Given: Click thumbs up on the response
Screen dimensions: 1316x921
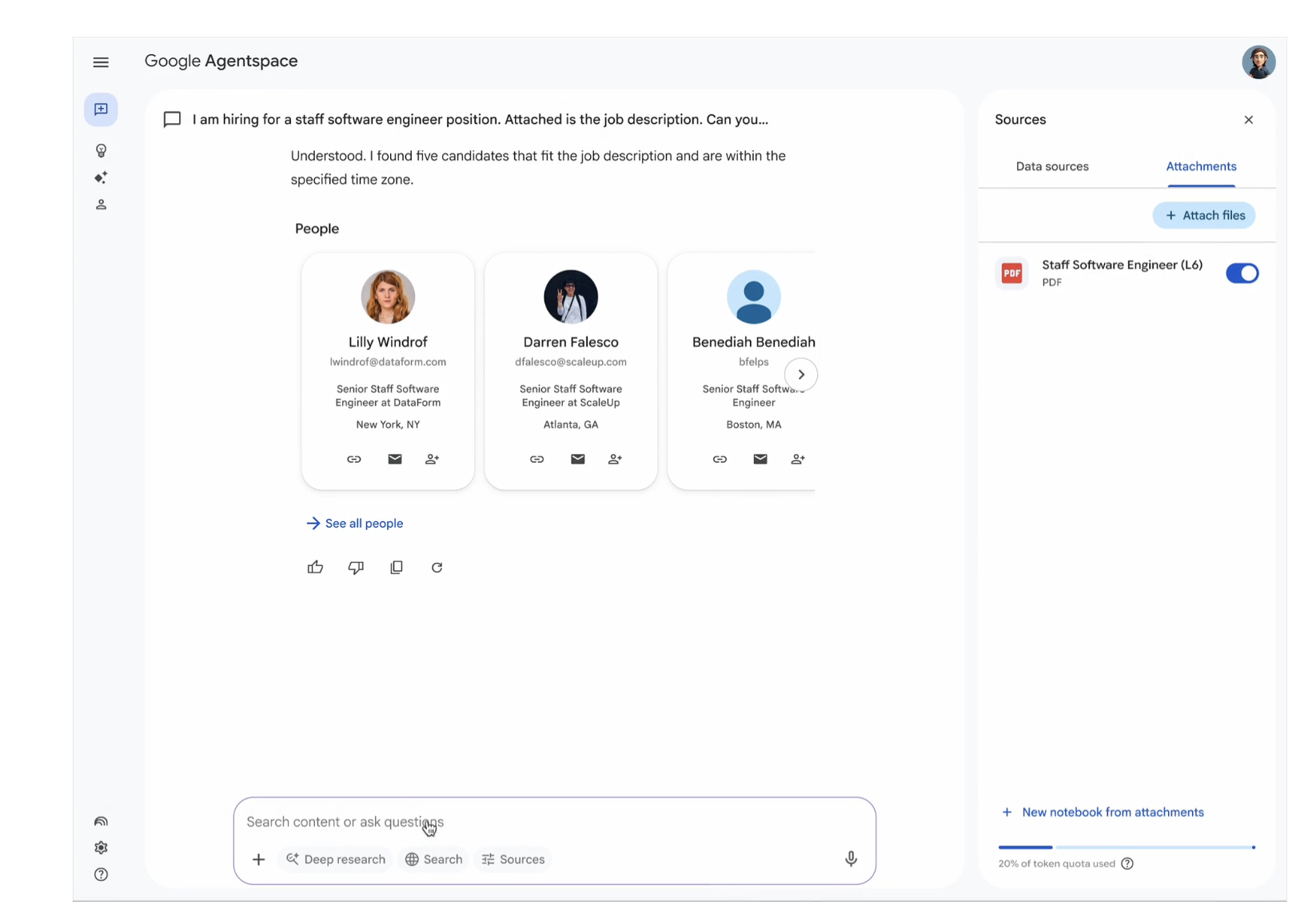Looking at the screenshot, I should click(315, 568).
